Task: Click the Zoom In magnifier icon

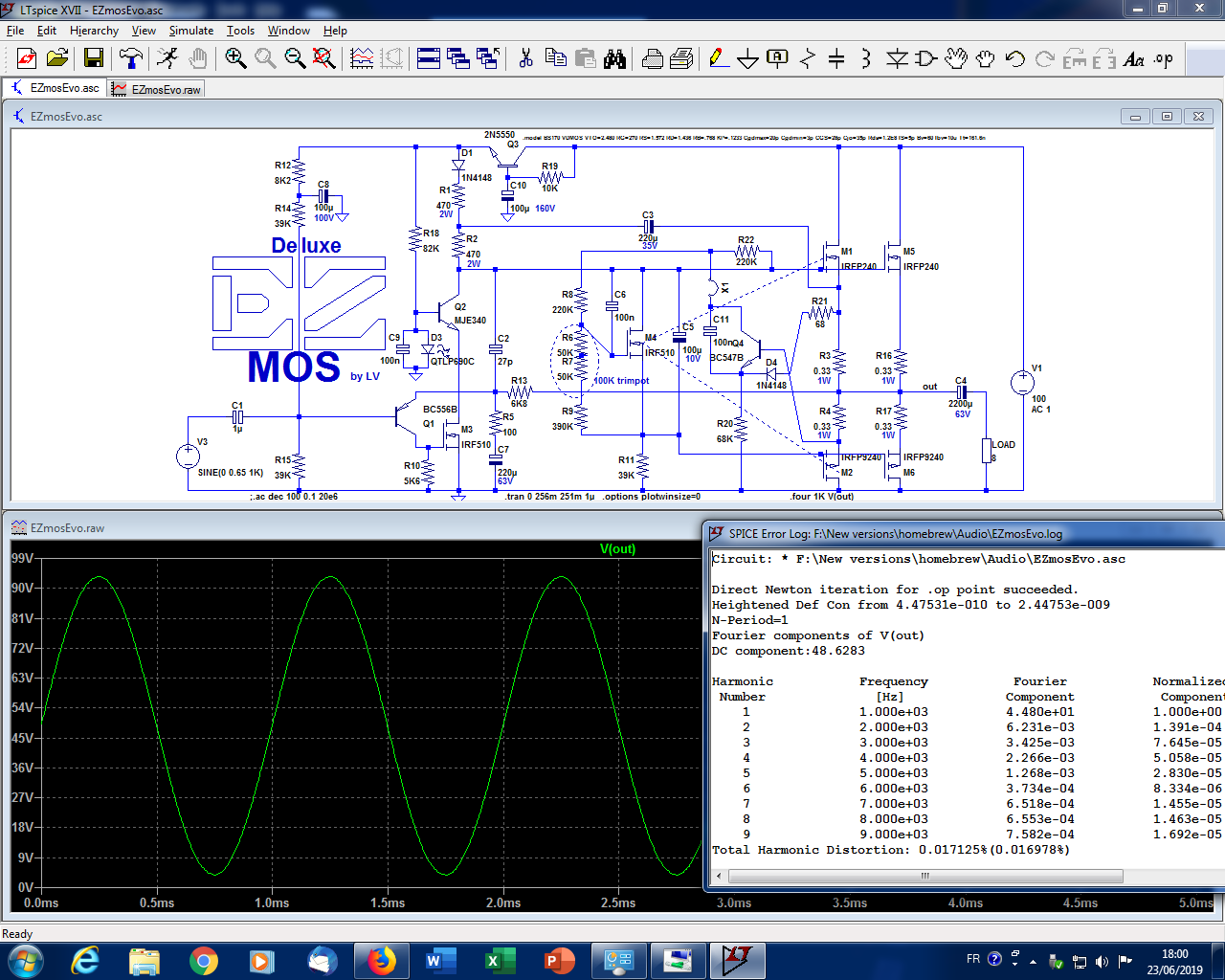Action: point(235,58)
